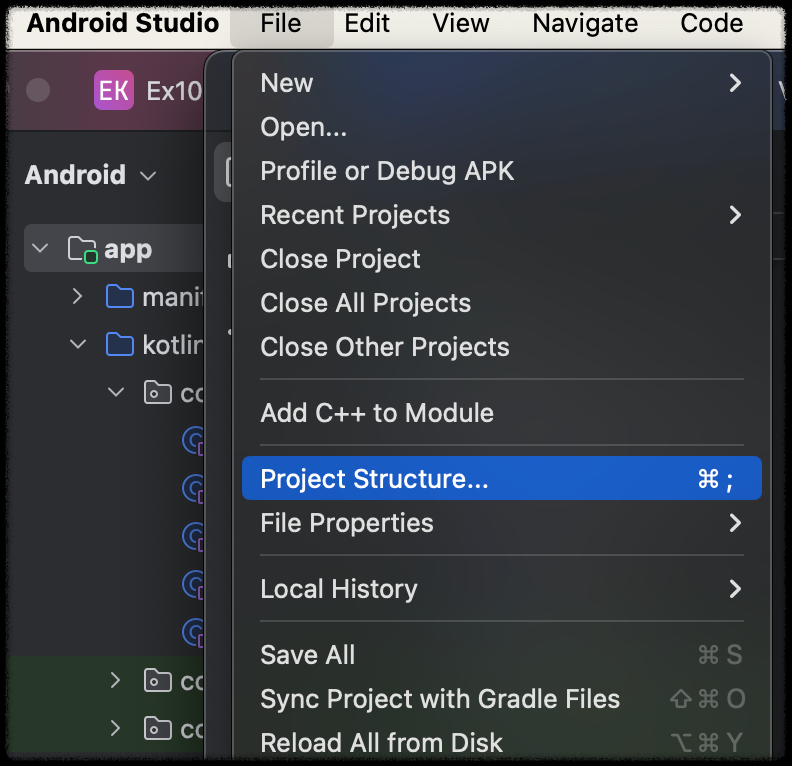
Task: Click the first package icon under kotlin
Action: pyautogui.click(x=158, y=392)
